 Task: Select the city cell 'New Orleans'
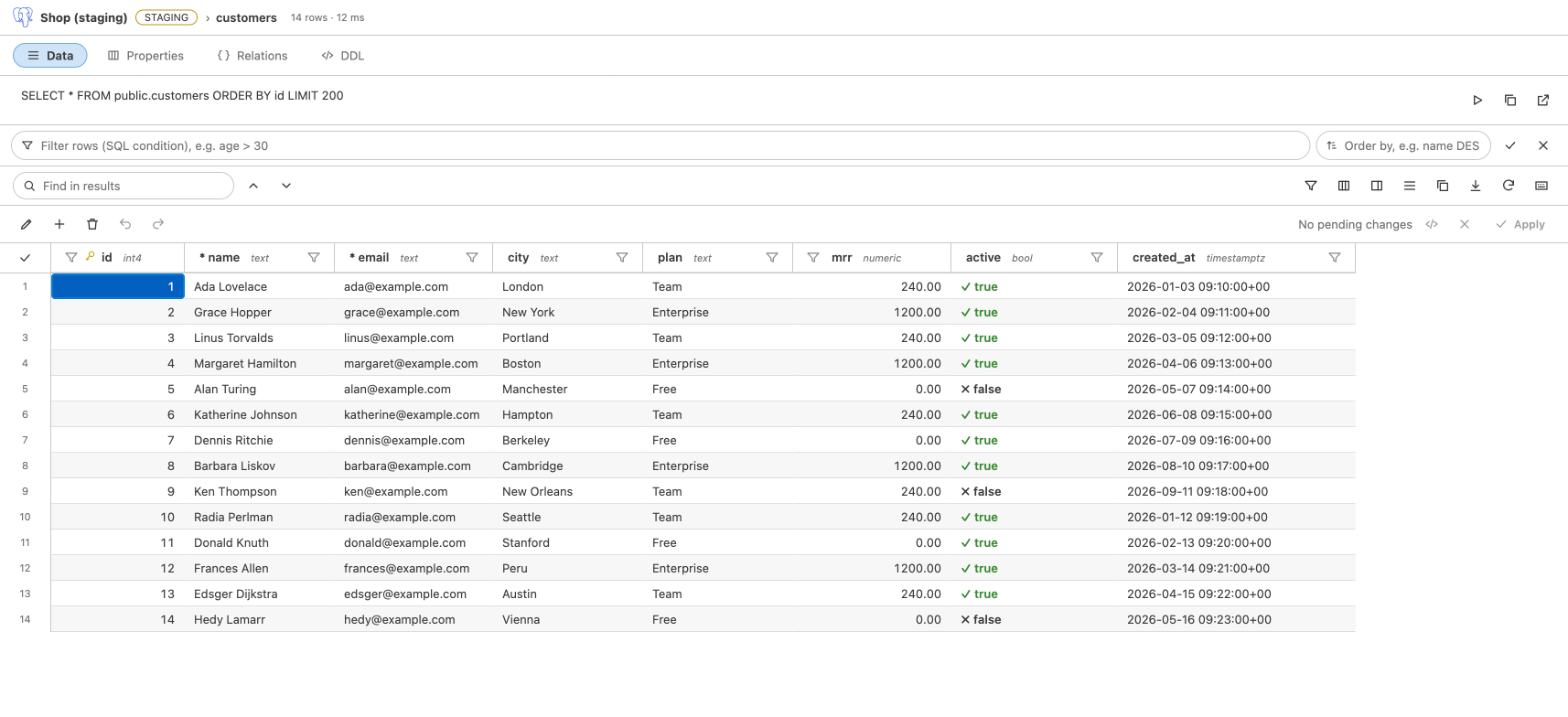pos(567,492)
